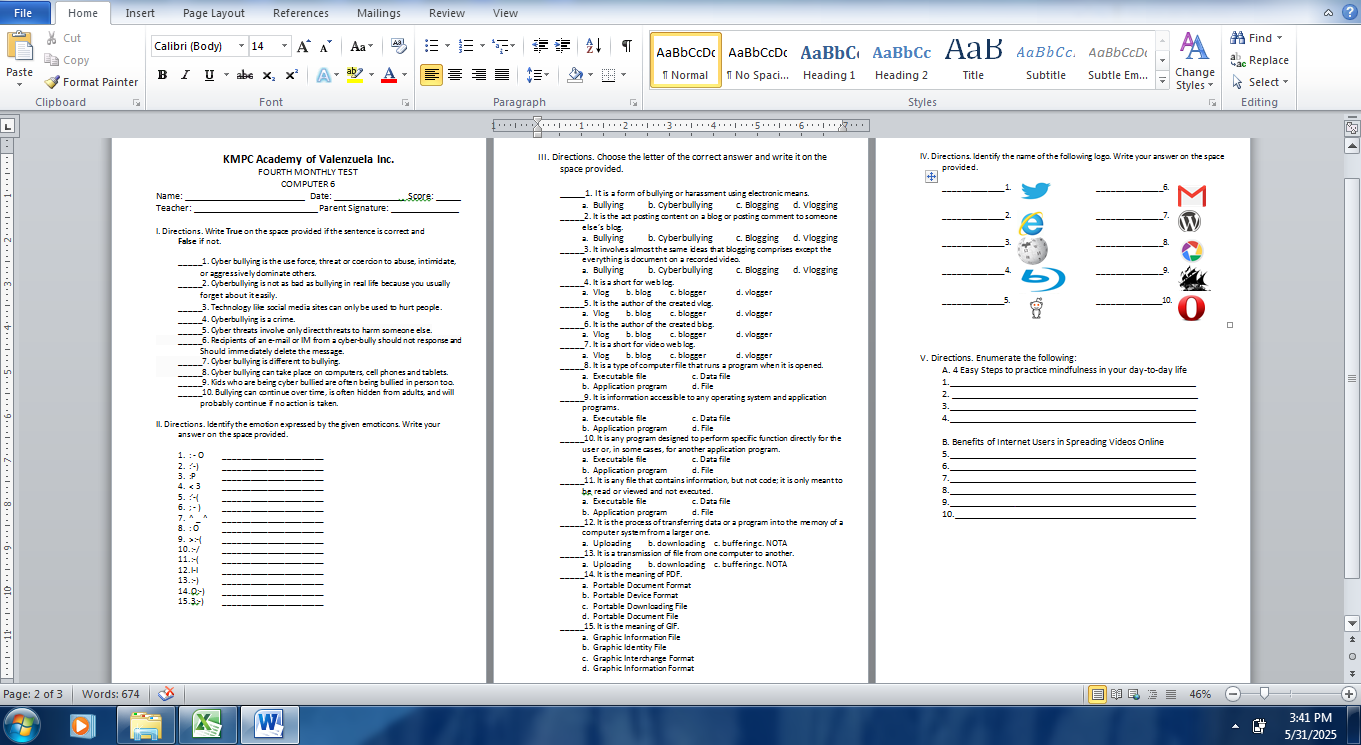Apply the red font color
This screenshot has width=1361, height=745.
coord(390,75)
